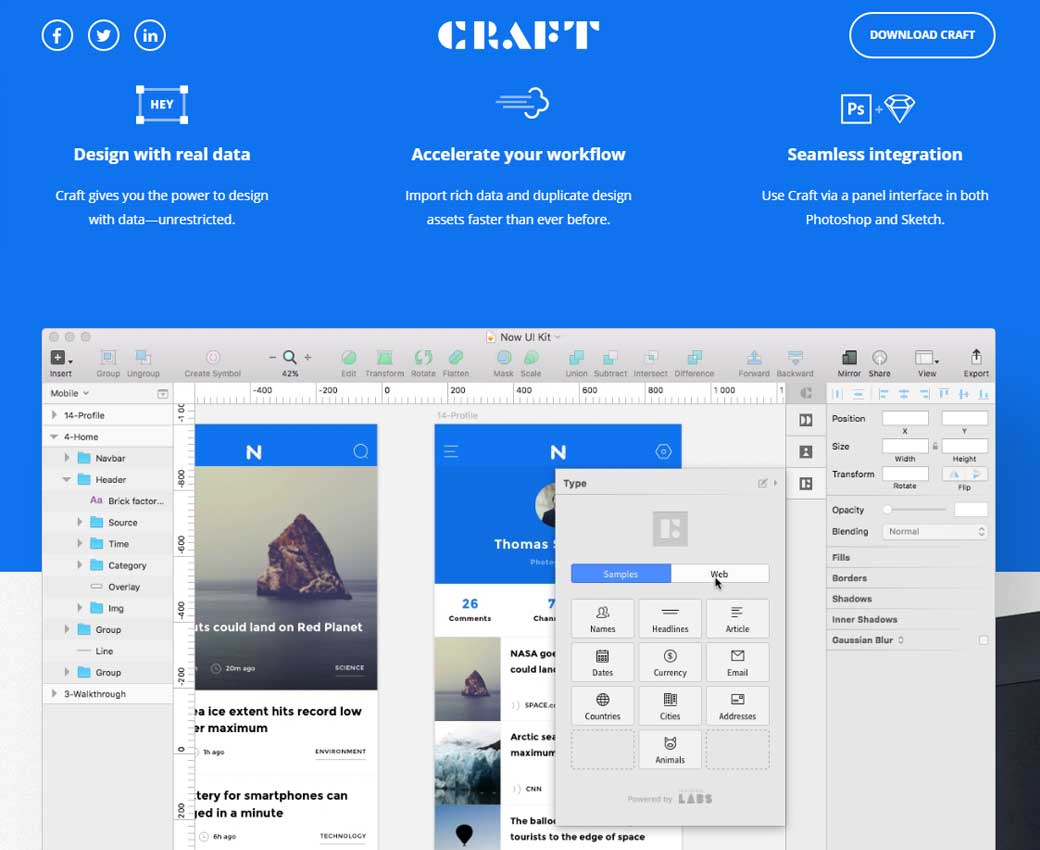
Task: Expand the Navbar folder layer
Action: pyautogui.click(x=67, y=458)
